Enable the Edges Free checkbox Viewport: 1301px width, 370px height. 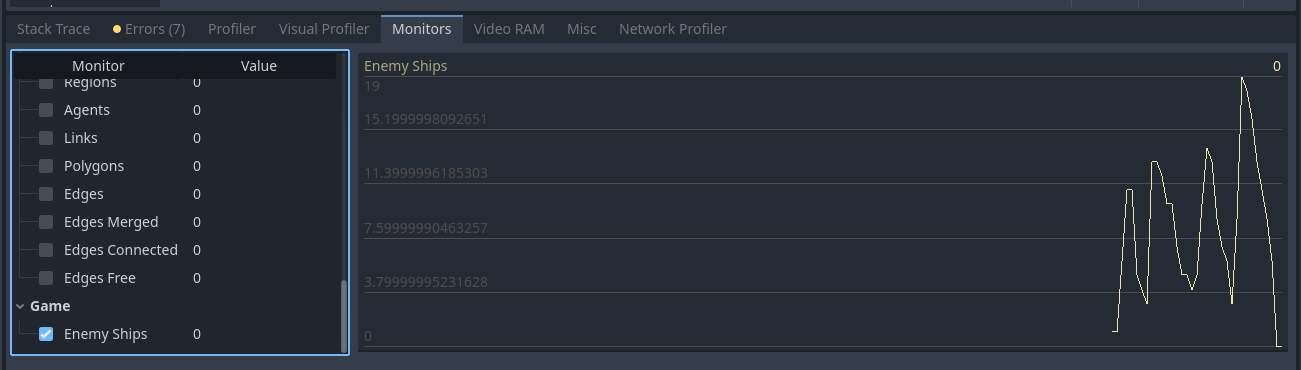pyautogui.click(x=46, y=278)
